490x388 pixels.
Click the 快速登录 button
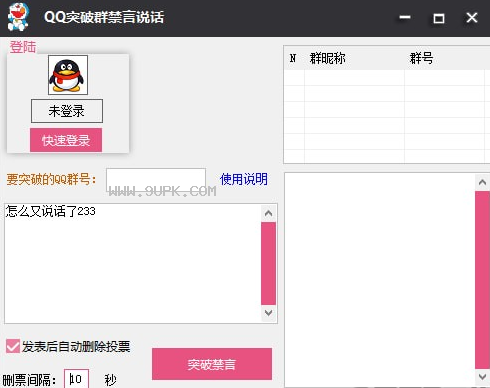click(x=66, y=140)
